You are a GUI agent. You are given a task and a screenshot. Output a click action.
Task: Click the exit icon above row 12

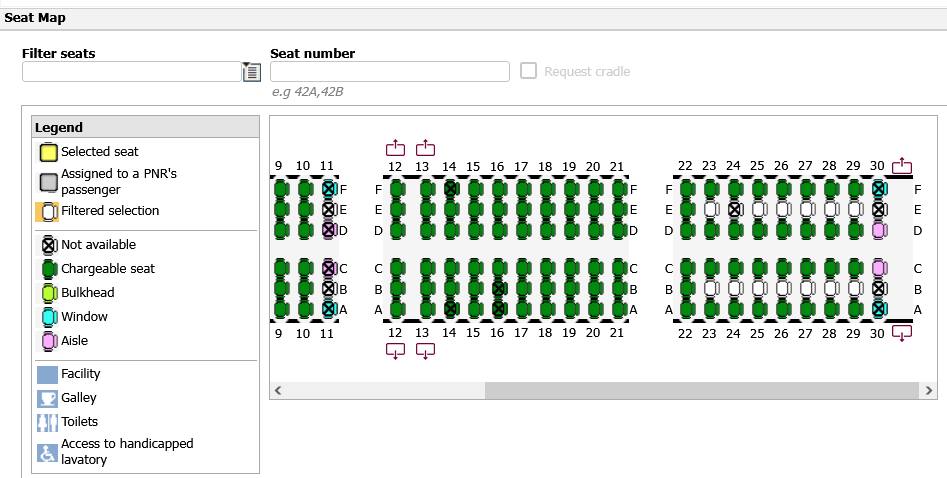pos(395,148)
